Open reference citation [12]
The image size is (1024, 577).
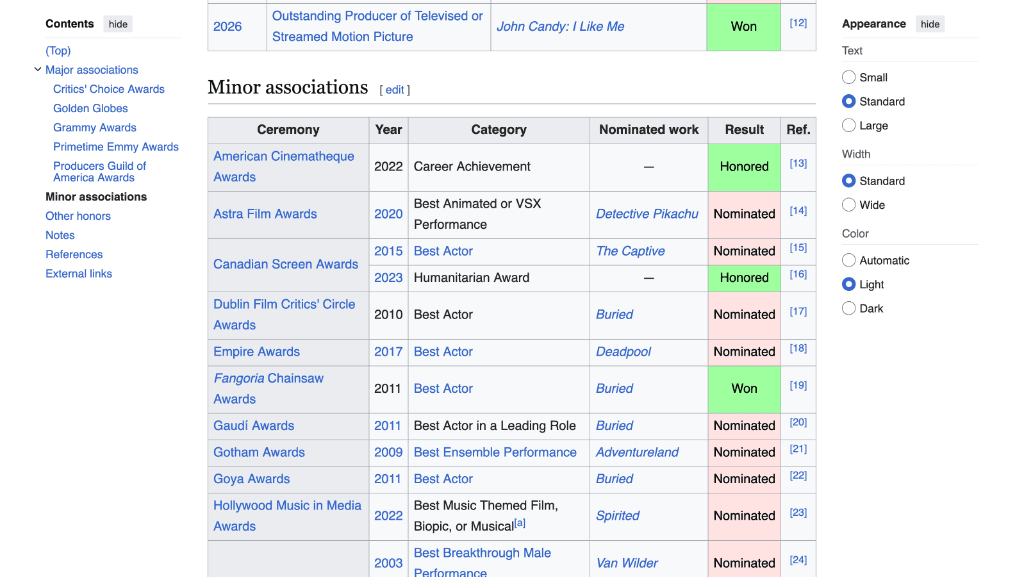798,23
